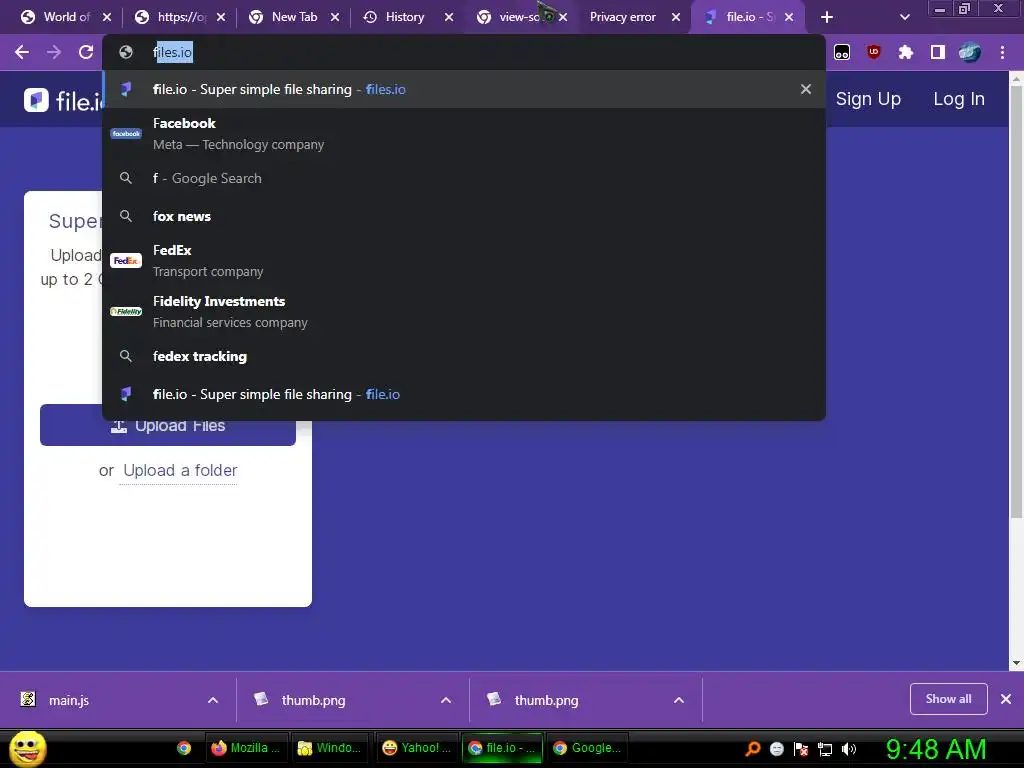
Task: Open the smiley Start button
Action: point(27,748)
